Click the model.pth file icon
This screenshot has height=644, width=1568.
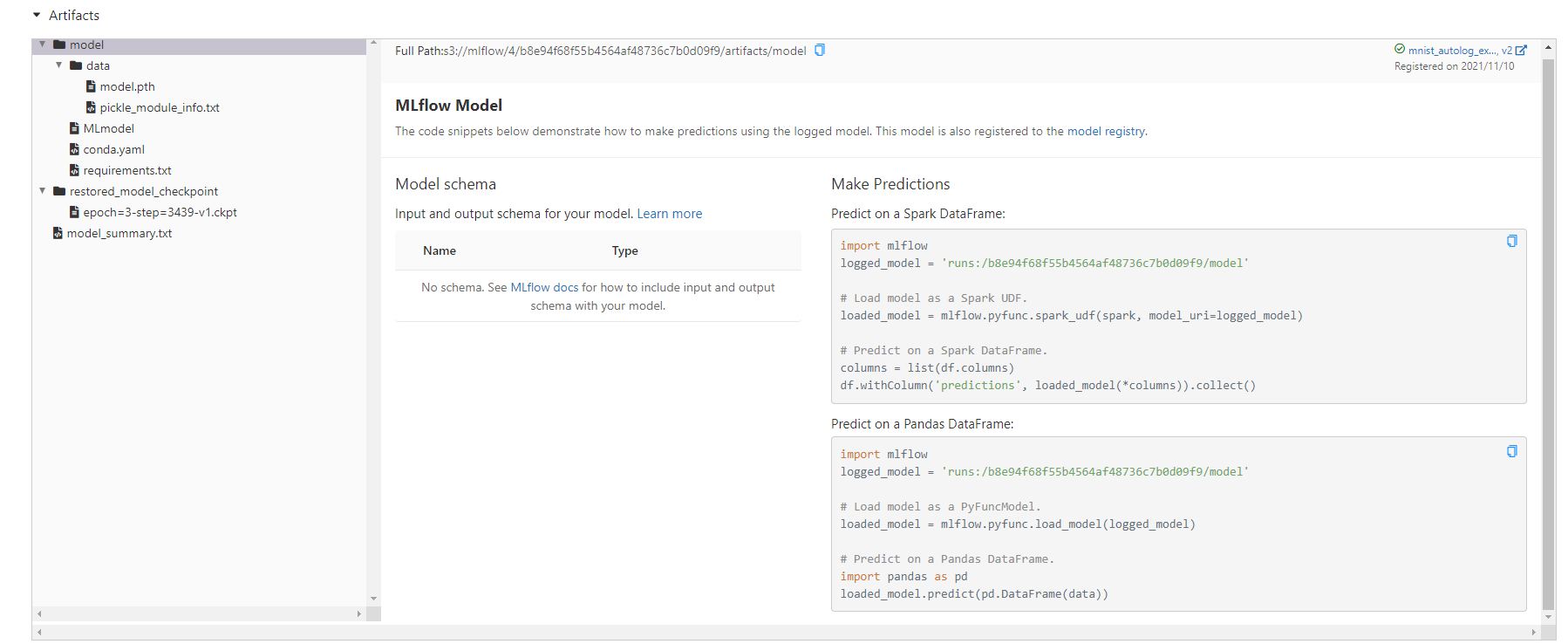(x=91, y=86)
